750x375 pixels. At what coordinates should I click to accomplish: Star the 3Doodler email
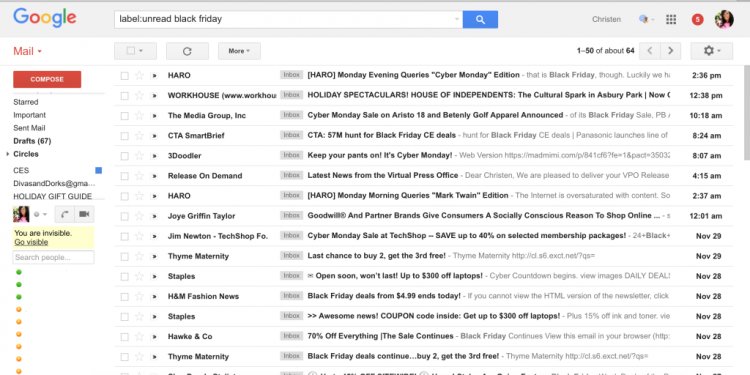pos(139,156)
